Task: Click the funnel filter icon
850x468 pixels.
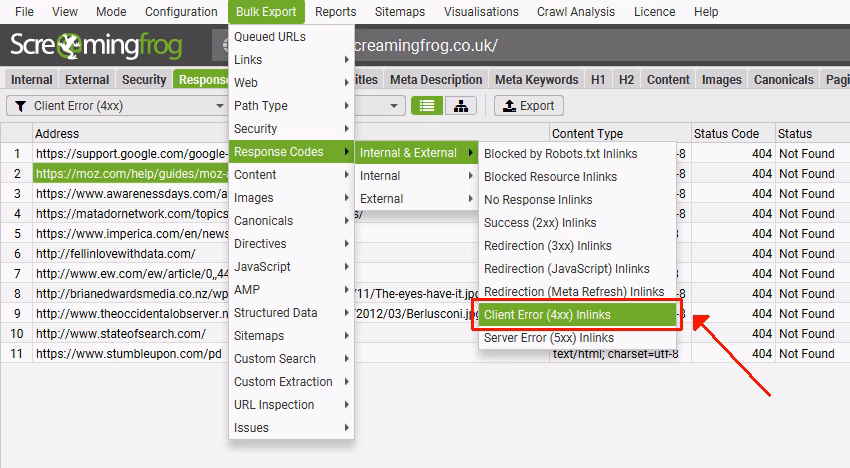Action: click(x=20, y=106)
